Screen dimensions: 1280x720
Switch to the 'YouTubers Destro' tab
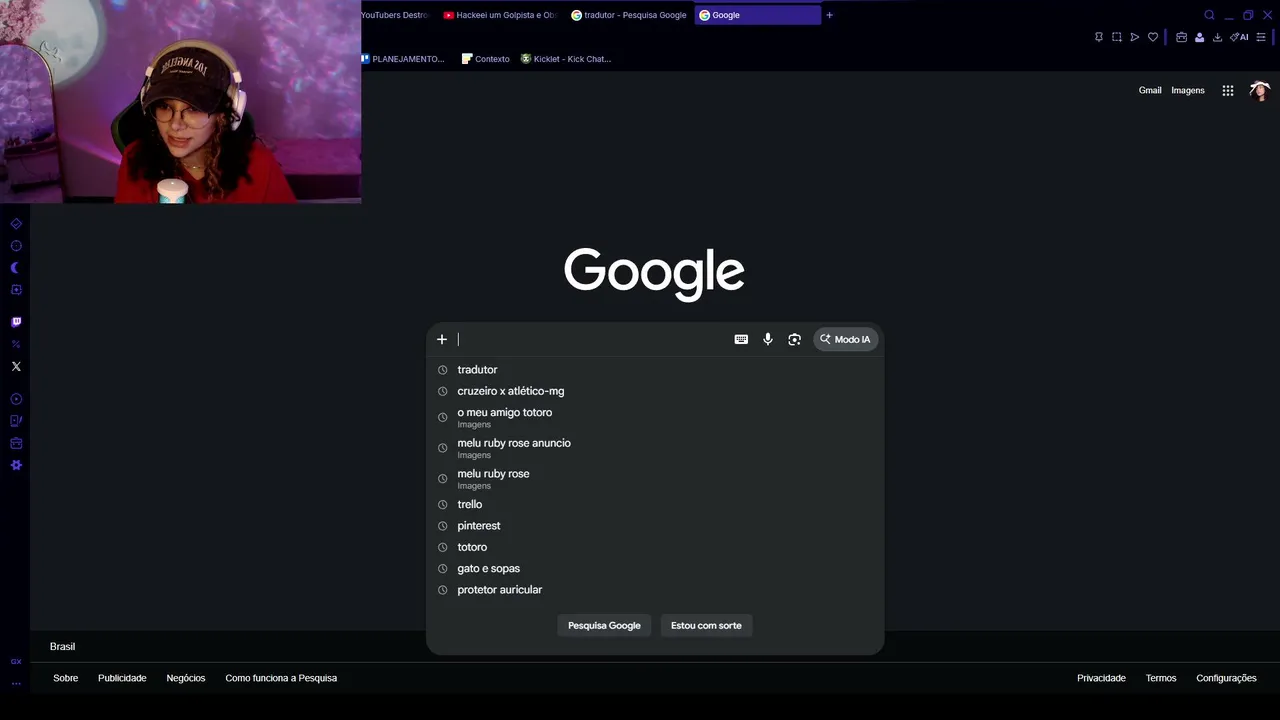pos(396,15)
